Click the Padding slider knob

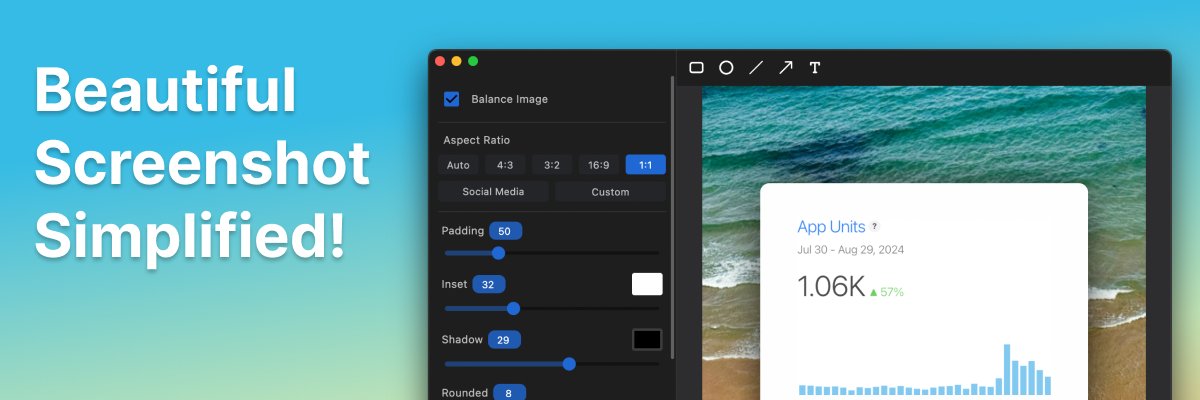tap(498, 253)
